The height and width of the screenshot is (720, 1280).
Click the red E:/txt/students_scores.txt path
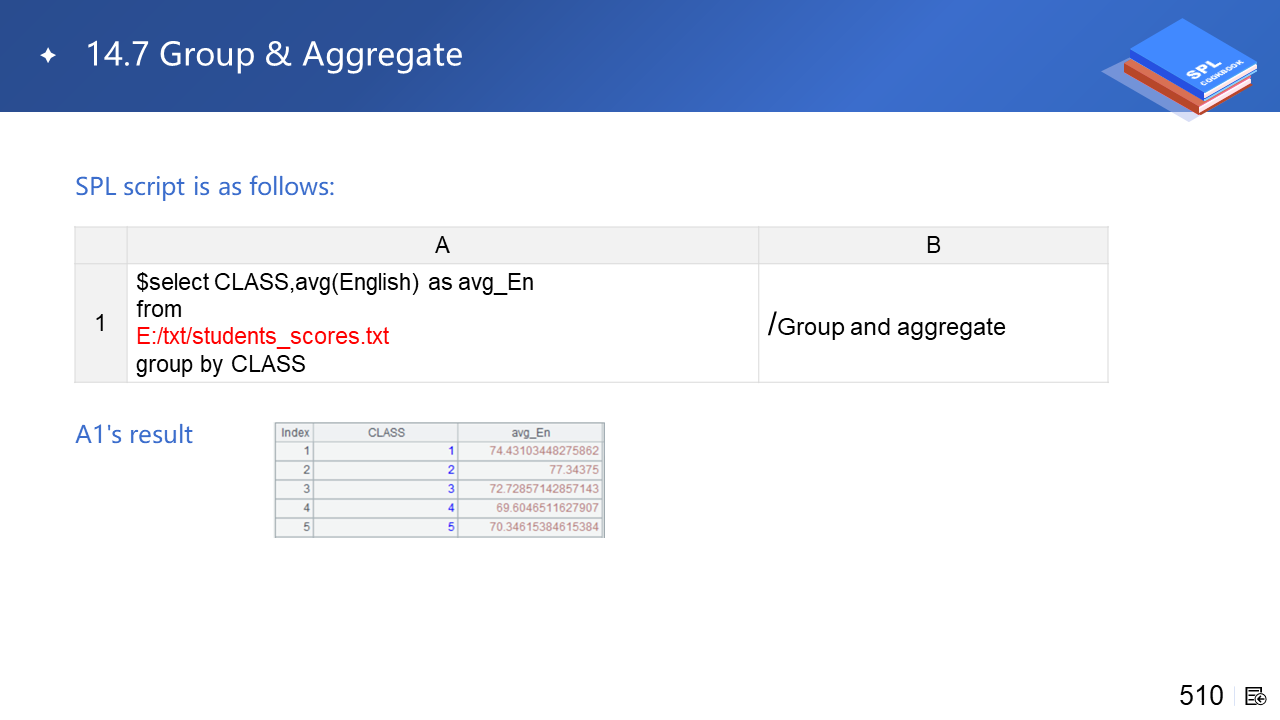pyautogui.click(x=262, y=336)
